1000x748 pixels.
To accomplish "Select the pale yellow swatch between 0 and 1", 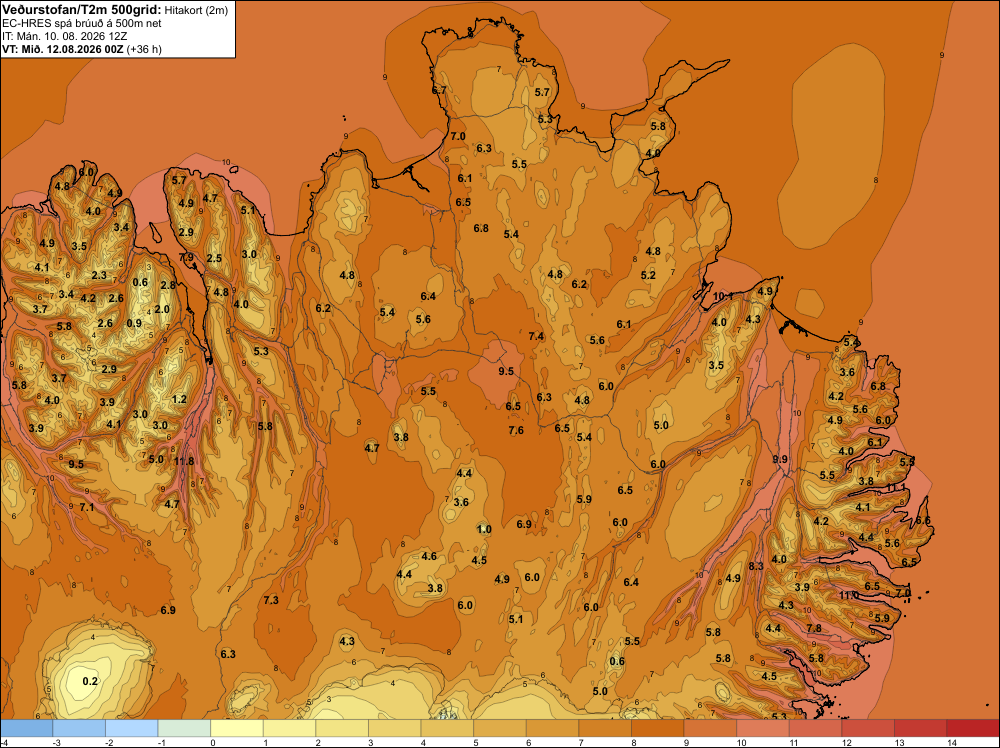I will pyautogui.click(x=237, y=728).
